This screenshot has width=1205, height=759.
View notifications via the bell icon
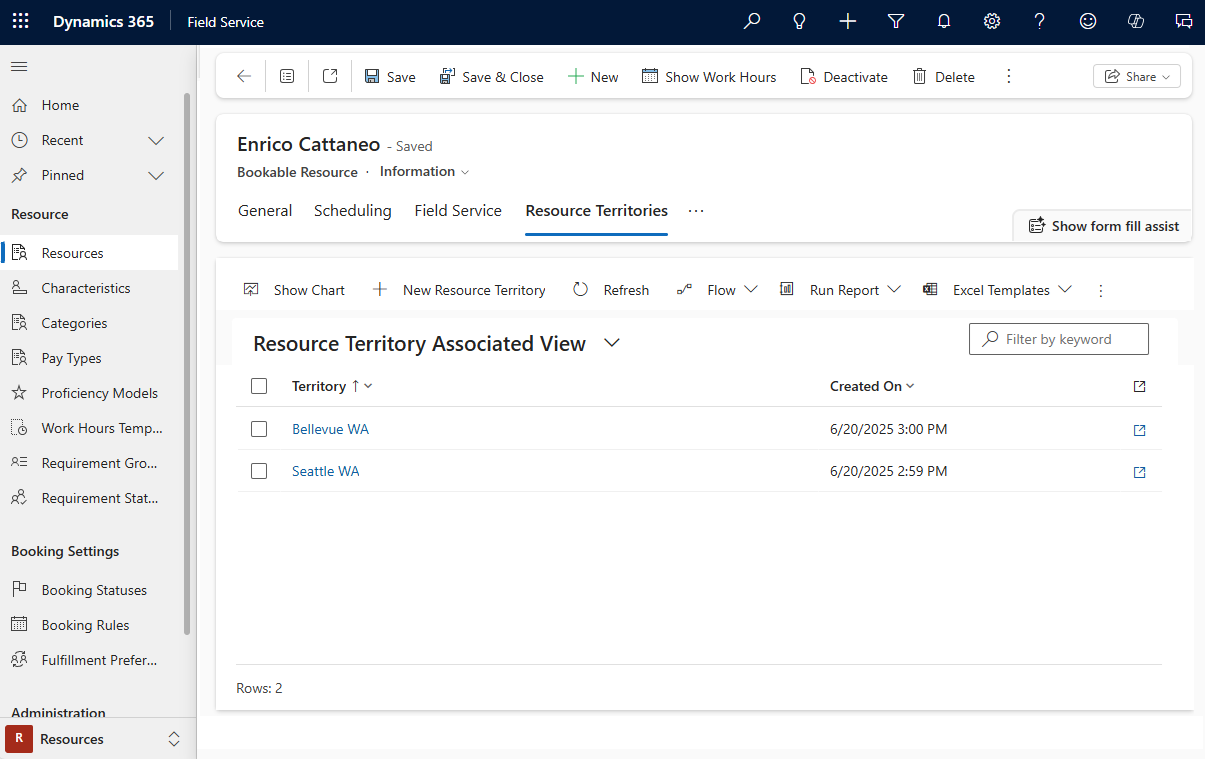(943, 21)
